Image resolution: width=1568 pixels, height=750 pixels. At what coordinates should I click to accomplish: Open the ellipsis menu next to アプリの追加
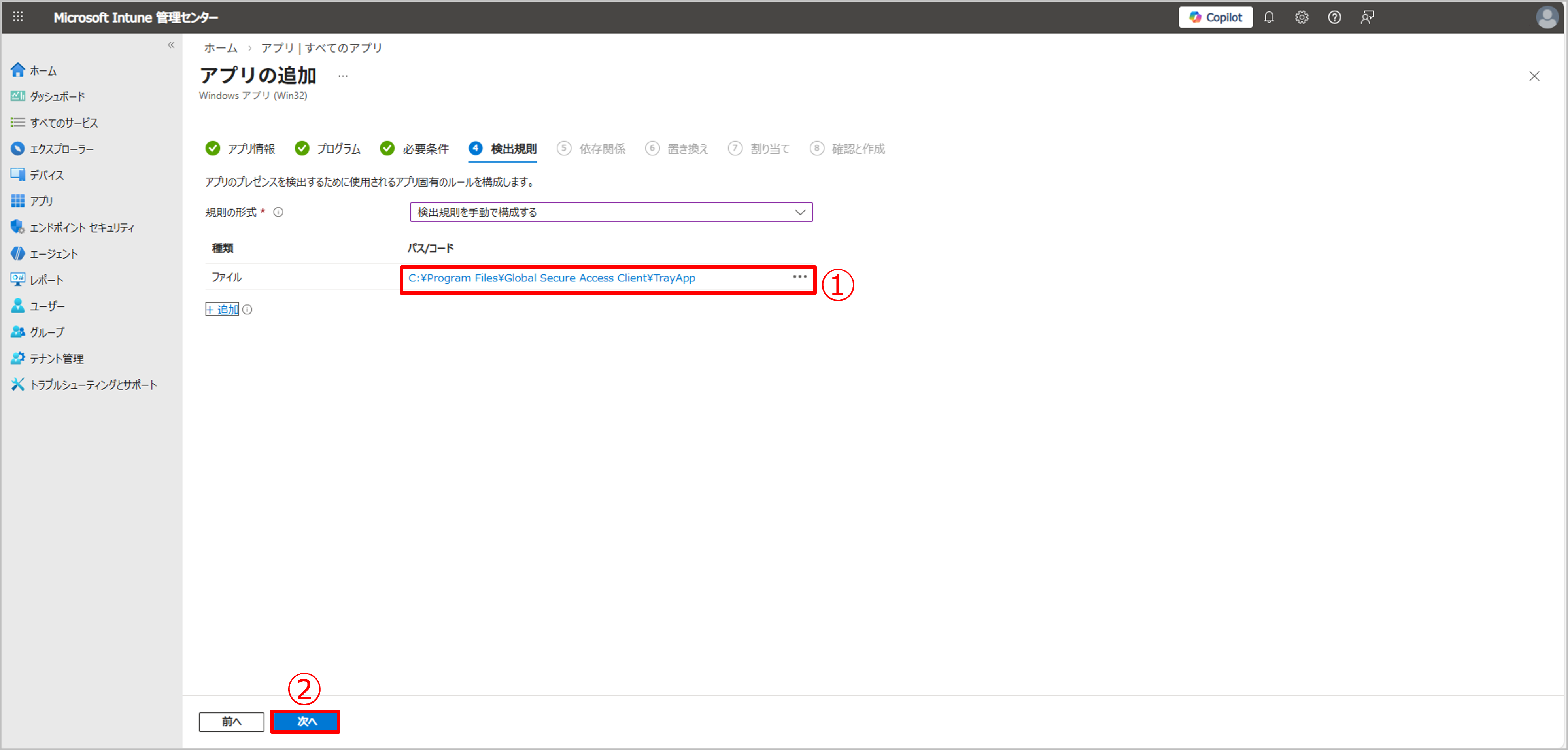[343, 76]
